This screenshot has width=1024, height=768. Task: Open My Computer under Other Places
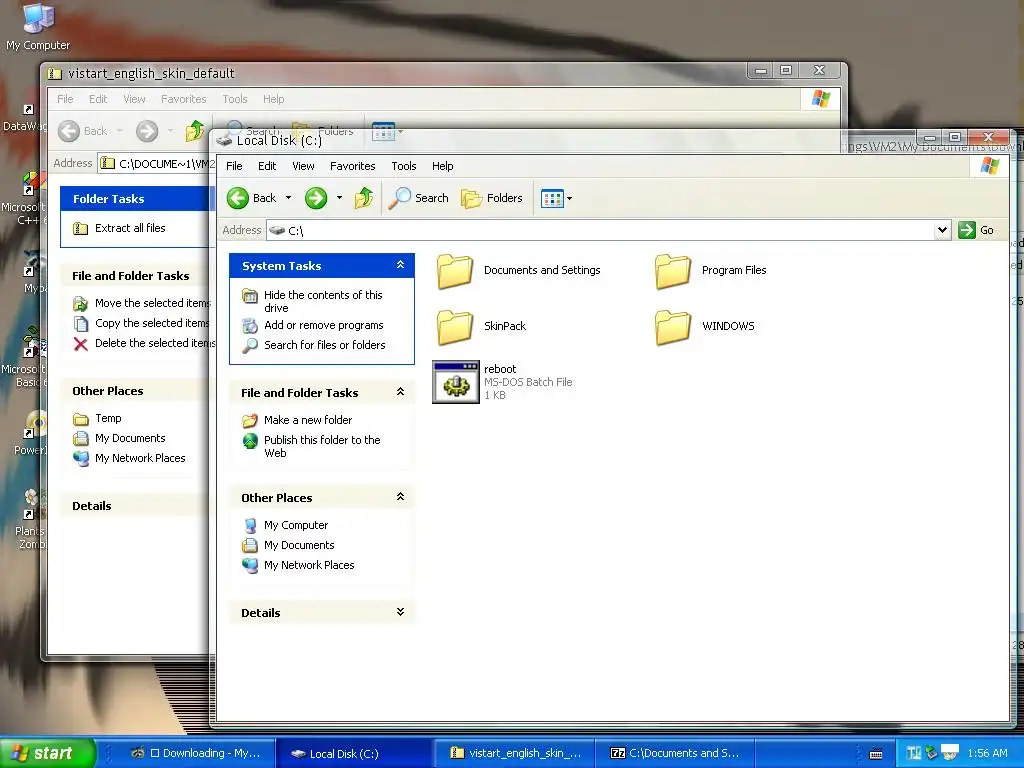[x=296, y=525]
